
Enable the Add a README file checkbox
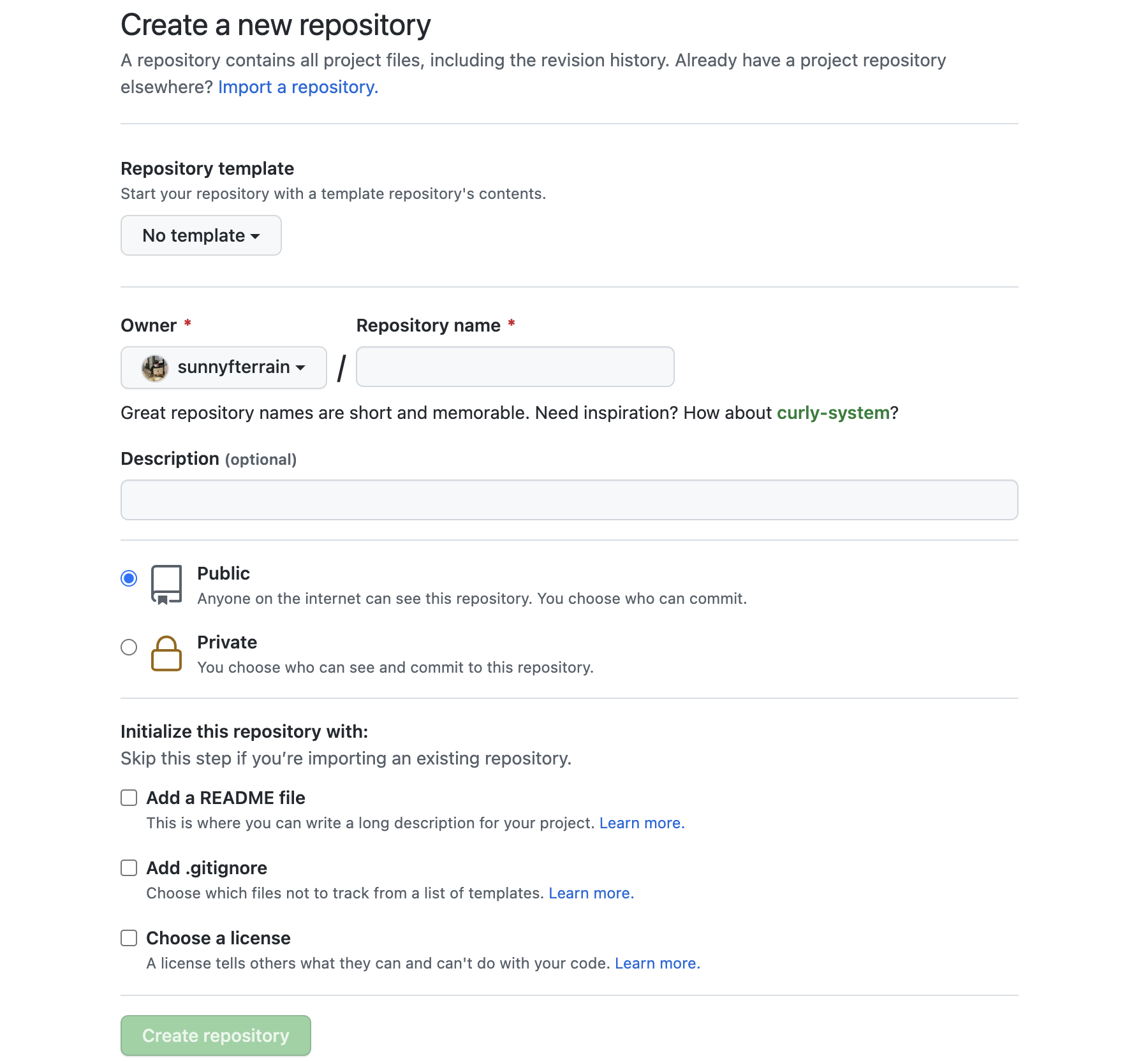pos(129,798)
